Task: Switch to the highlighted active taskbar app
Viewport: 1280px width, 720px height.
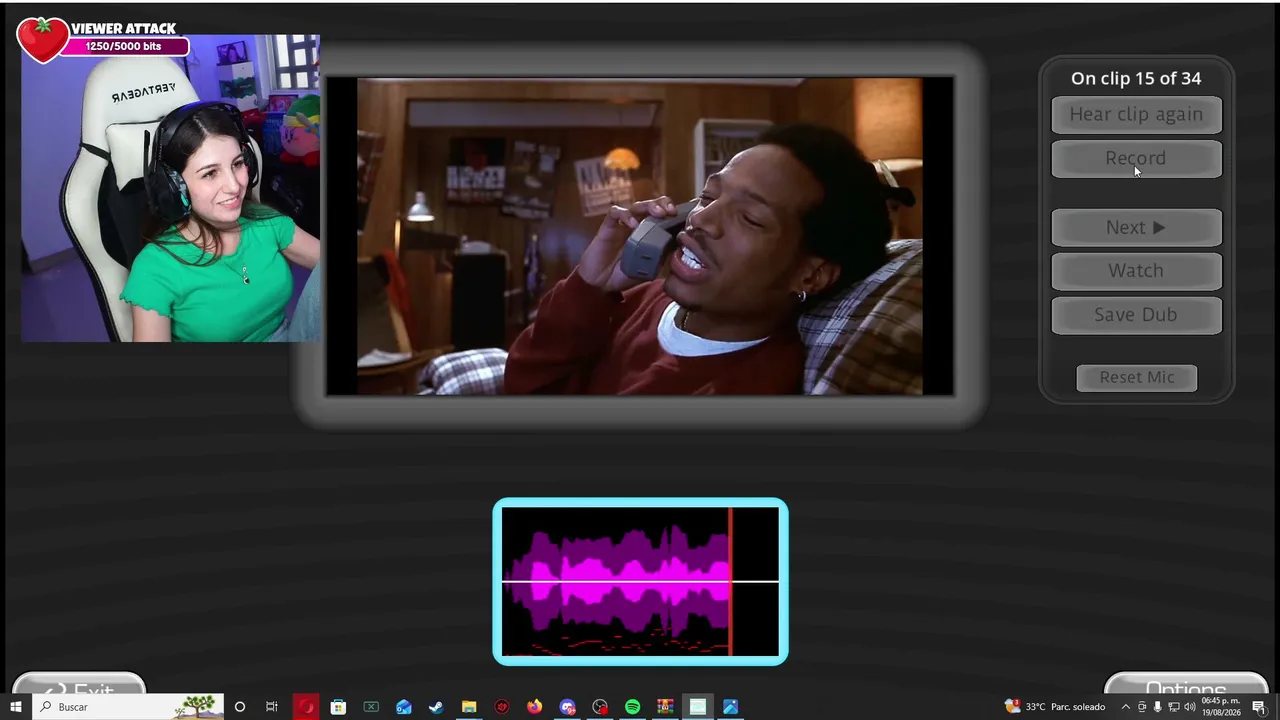Action: [x=698, y=707]
